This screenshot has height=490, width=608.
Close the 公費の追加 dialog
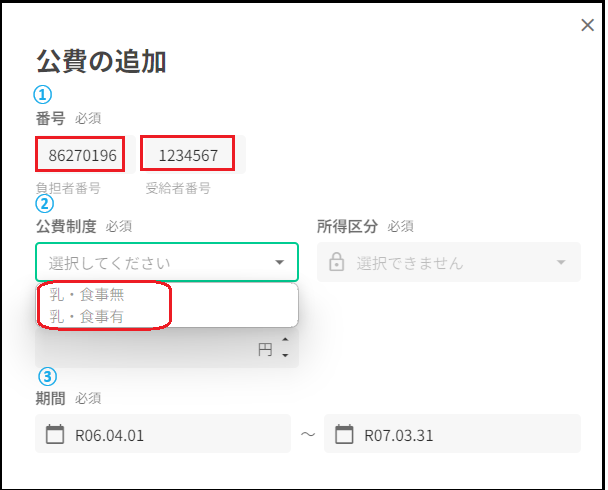[x=587, y=25]
